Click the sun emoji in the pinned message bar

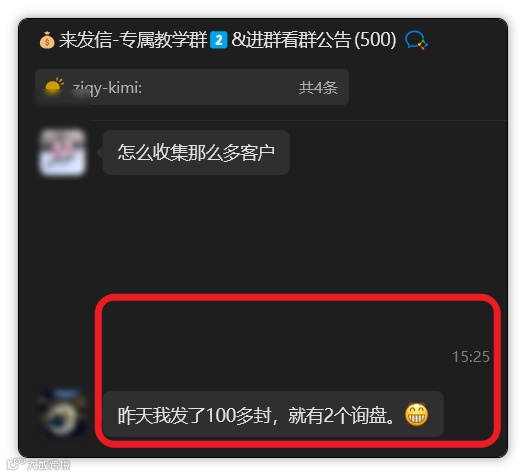54,87
